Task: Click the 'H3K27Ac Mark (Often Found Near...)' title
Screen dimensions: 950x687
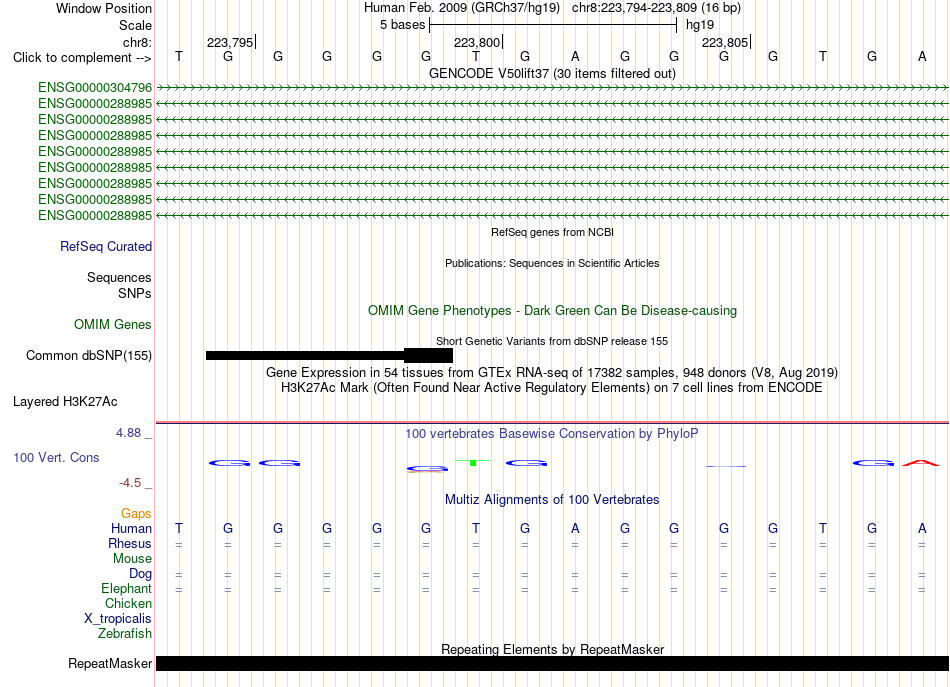Action: [552, 388]
